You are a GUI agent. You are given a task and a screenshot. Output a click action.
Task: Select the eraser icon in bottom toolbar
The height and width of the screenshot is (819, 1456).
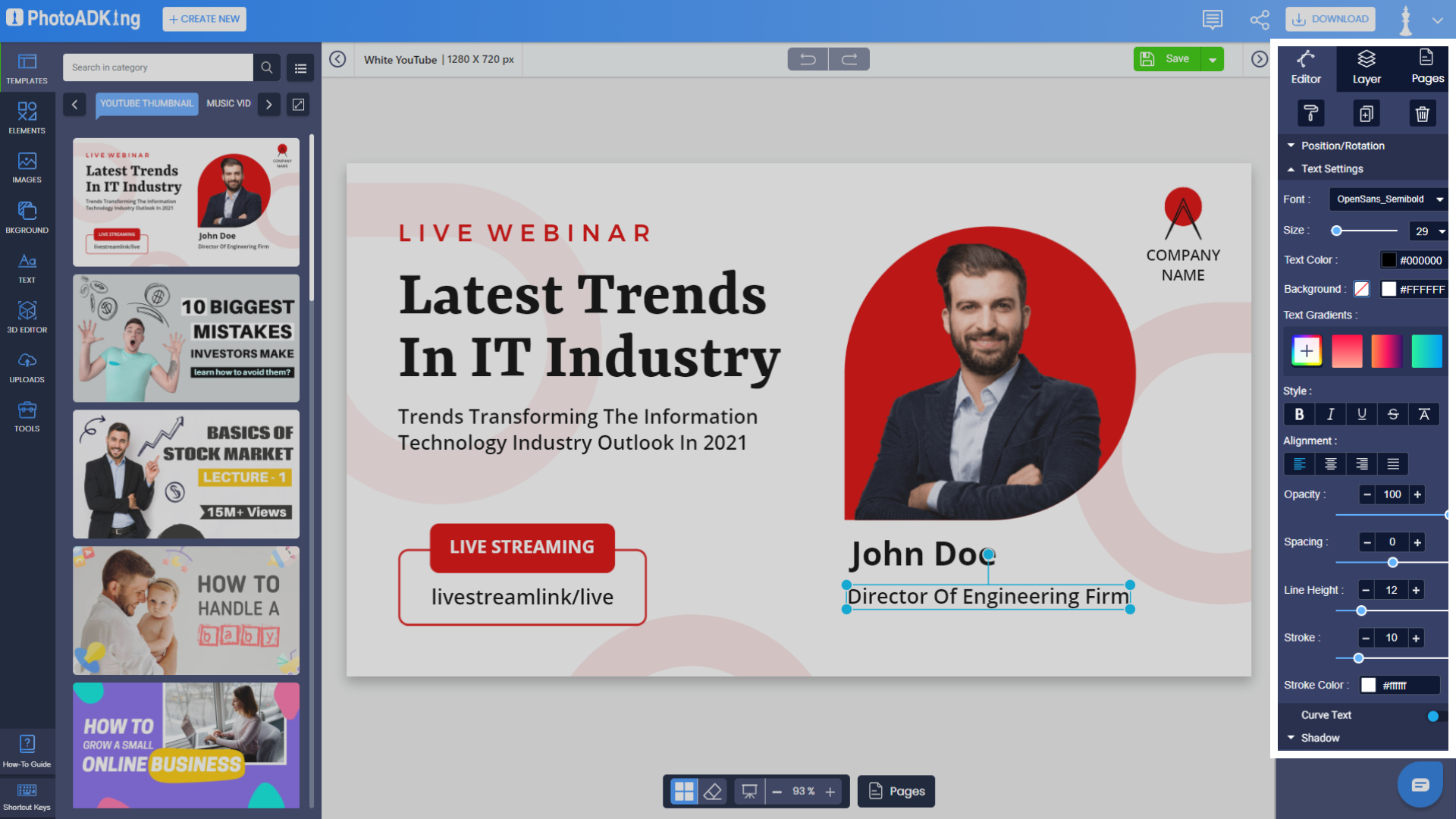[x=713, y=792]
